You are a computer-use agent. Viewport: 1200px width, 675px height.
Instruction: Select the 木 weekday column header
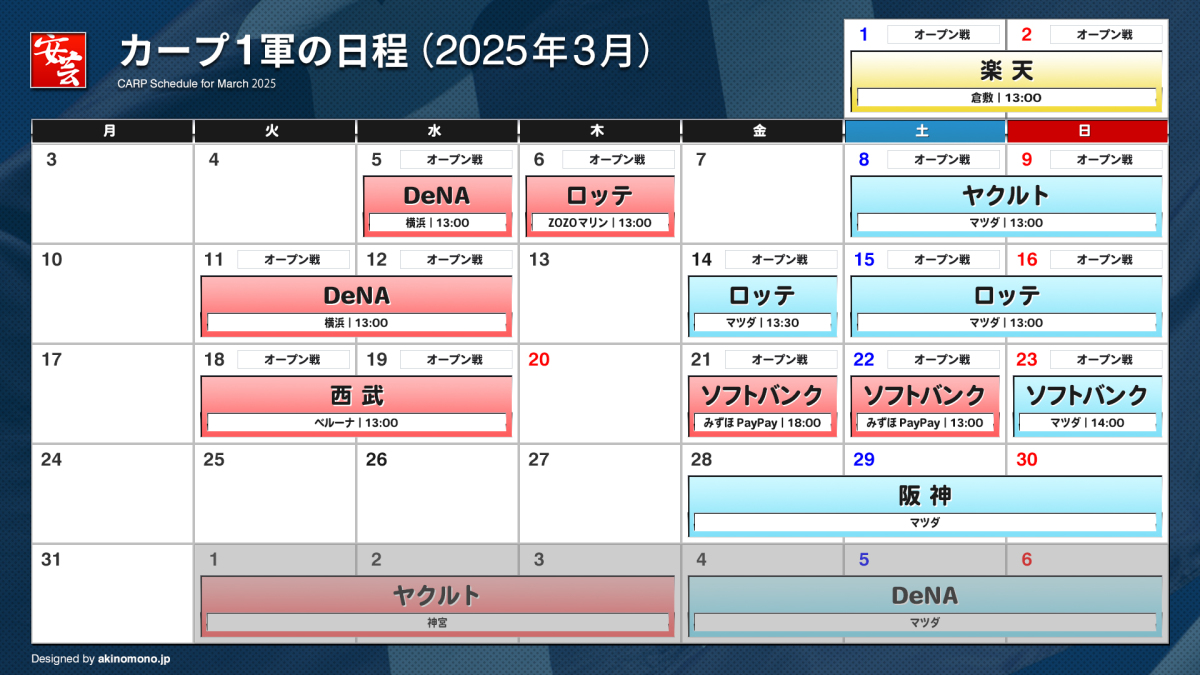[600, 131]
